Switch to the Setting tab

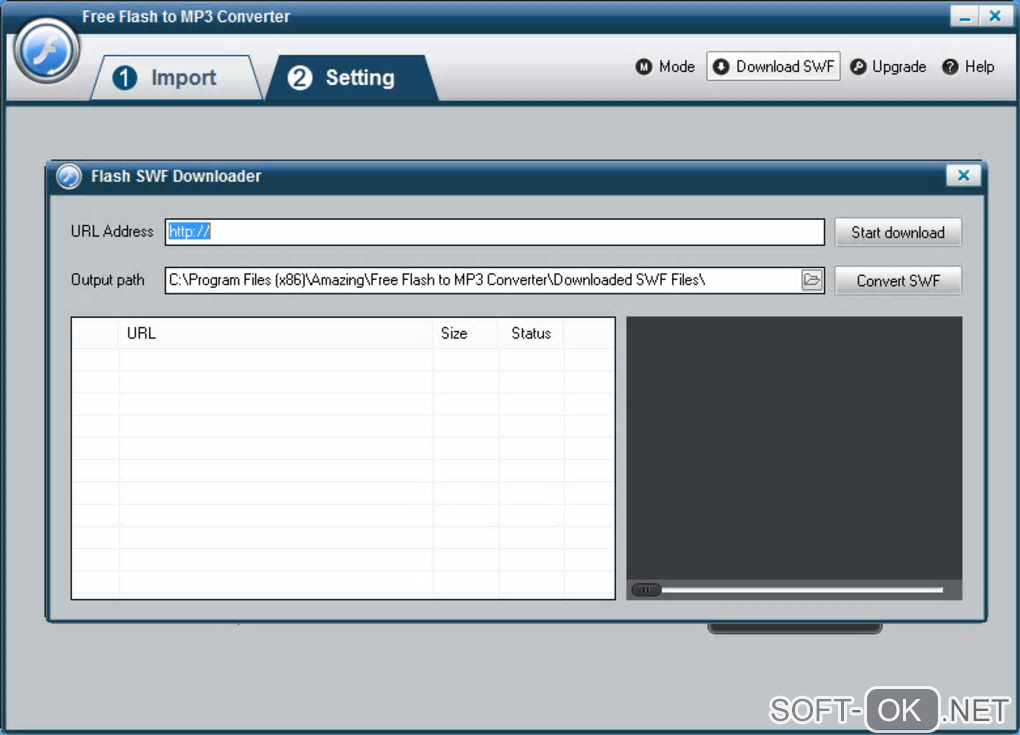352,77
